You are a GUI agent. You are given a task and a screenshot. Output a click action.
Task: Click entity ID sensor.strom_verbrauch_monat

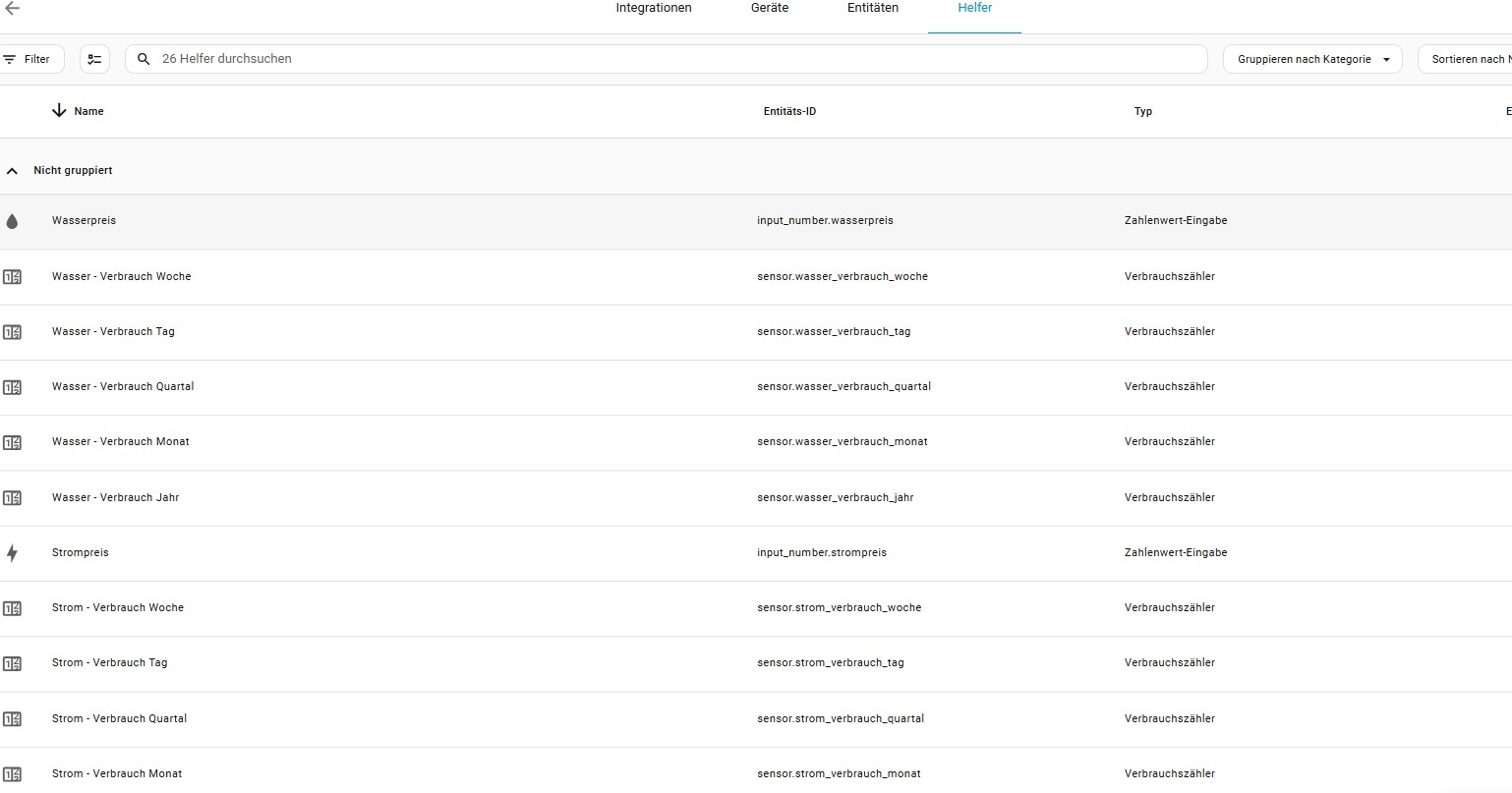click(839, 774)
